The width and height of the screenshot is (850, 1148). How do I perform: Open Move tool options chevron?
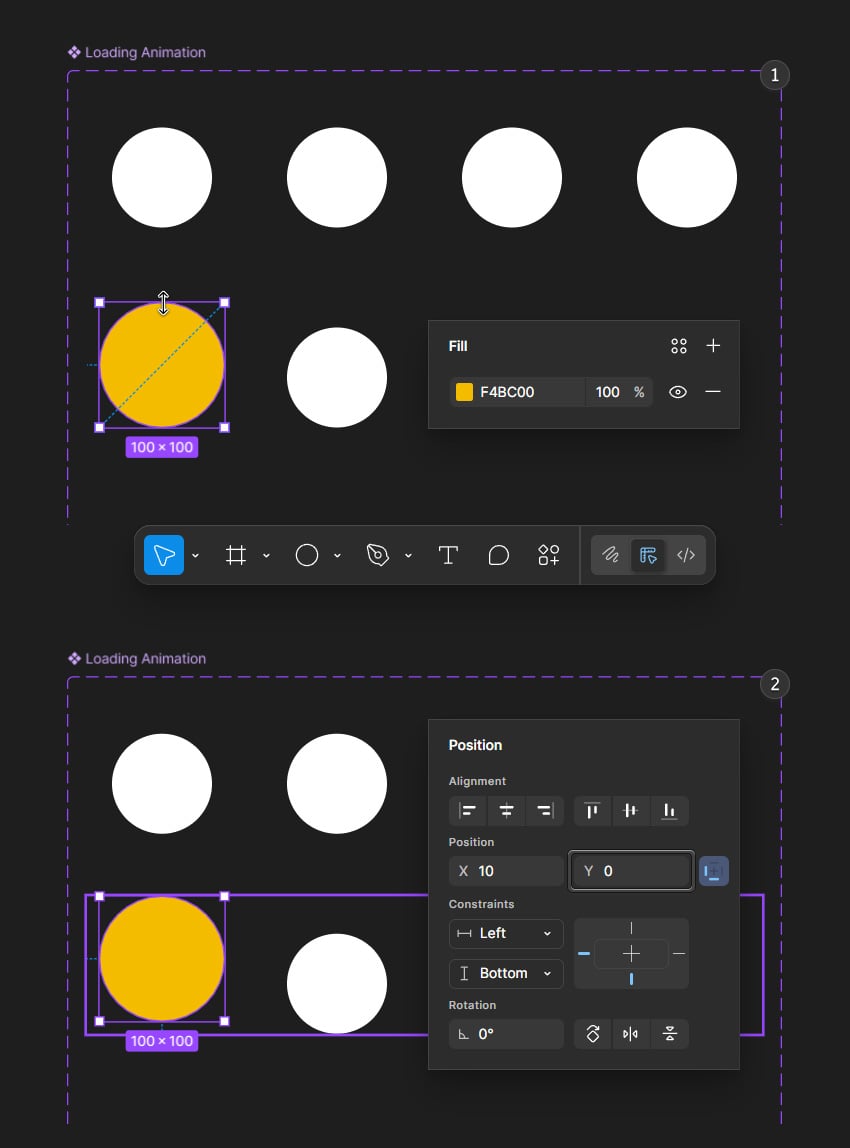[x=195, y=556]
